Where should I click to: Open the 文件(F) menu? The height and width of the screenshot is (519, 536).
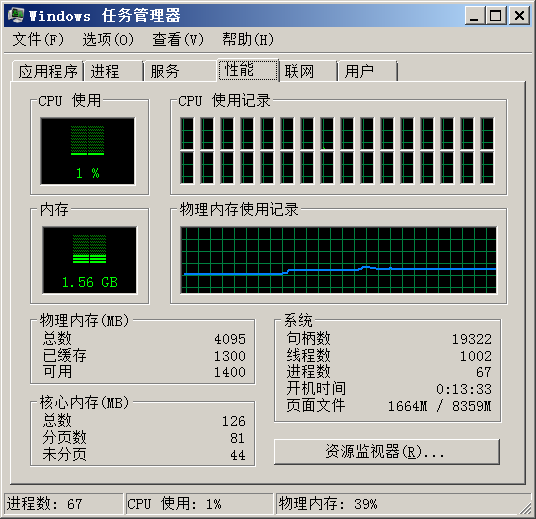tap(38, 40)
